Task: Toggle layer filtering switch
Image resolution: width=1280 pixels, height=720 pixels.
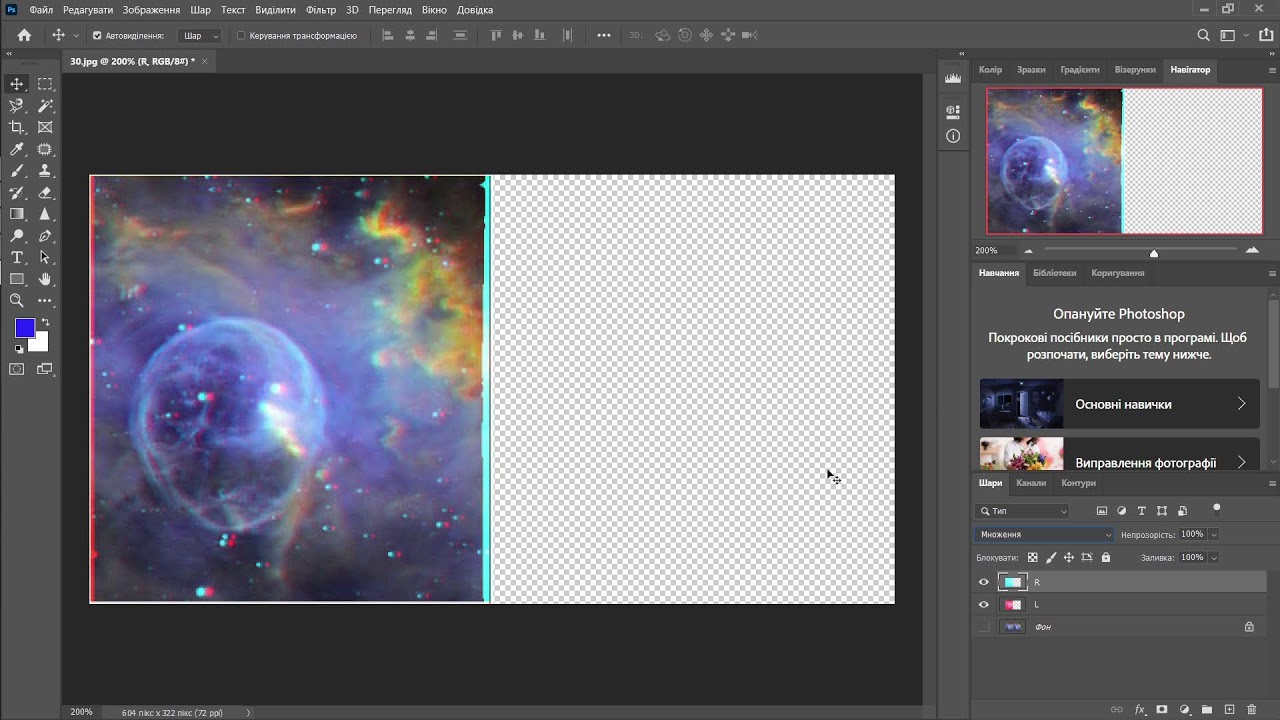Action: [1216, 509]
